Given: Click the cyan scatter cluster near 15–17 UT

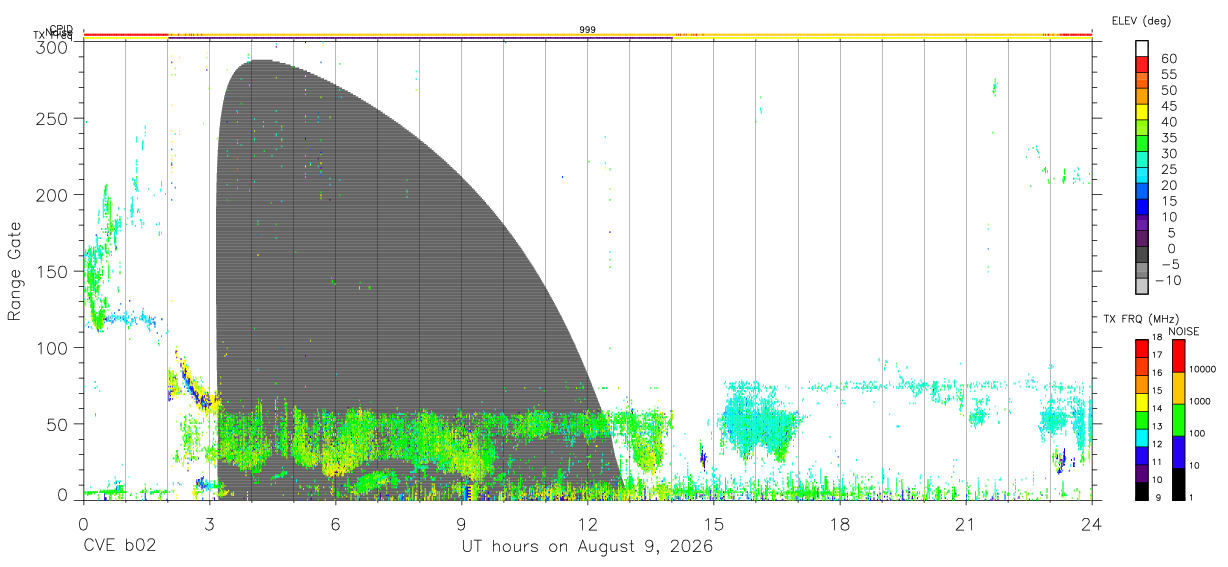Looking at the screenshot, I should pos(760,418).
